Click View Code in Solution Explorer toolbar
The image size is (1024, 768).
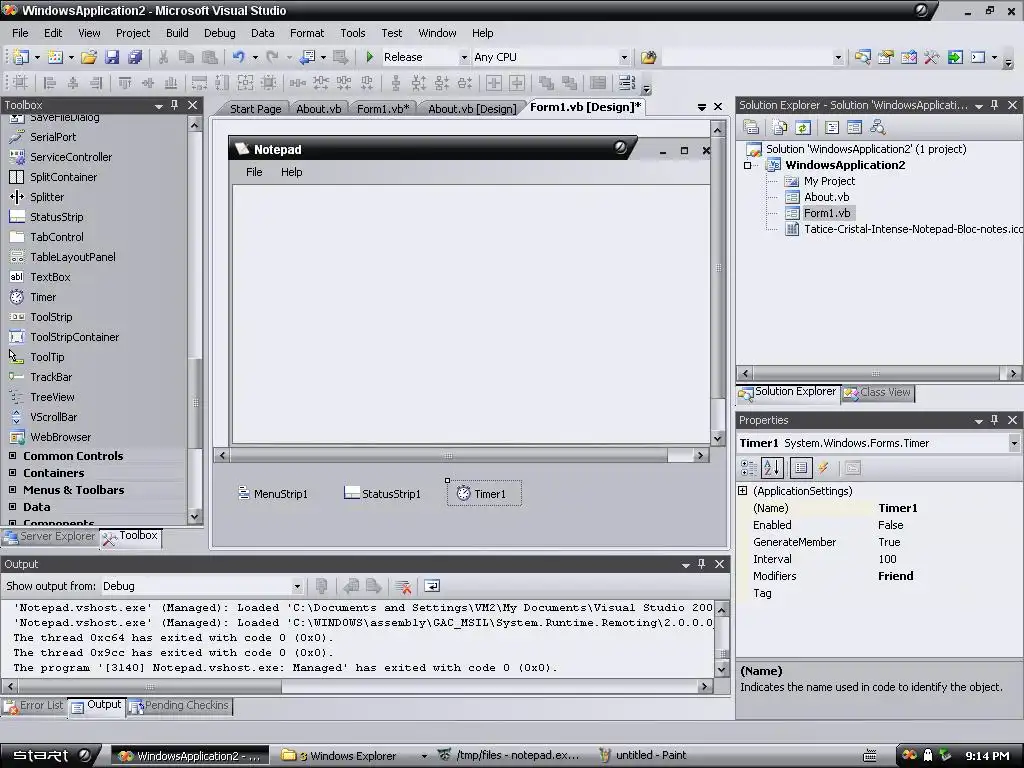(831, 127)
